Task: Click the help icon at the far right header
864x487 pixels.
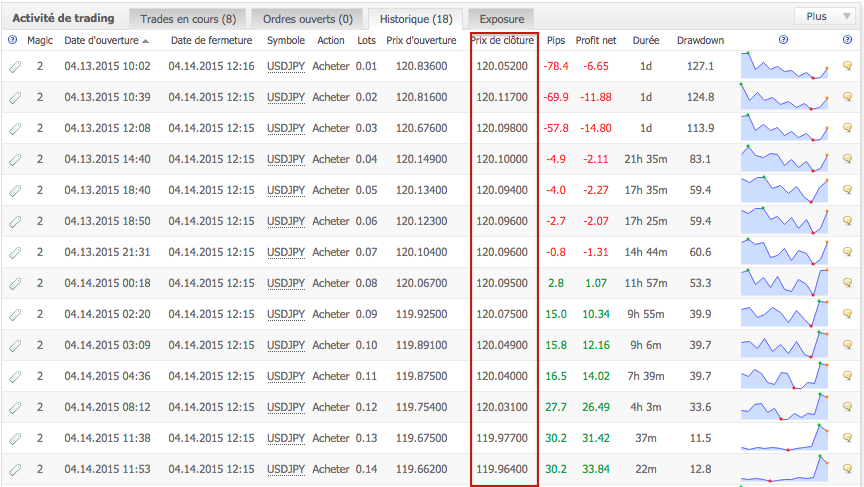Action: (848, 40)
